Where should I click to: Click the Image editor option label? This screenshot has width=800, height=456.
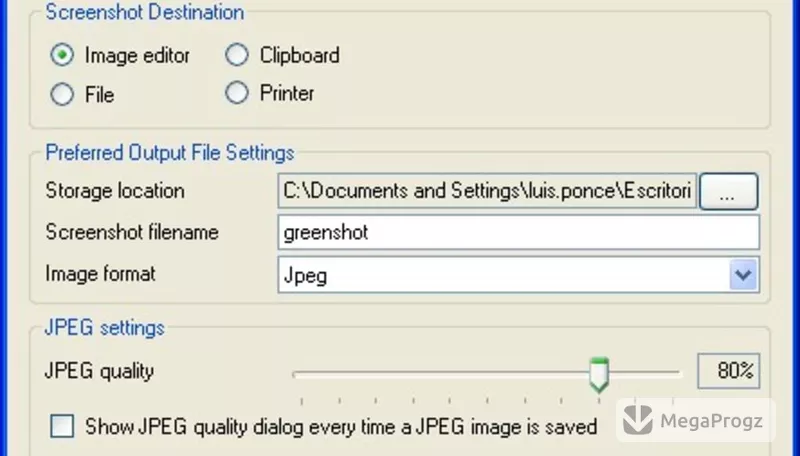tap(137, 56)
